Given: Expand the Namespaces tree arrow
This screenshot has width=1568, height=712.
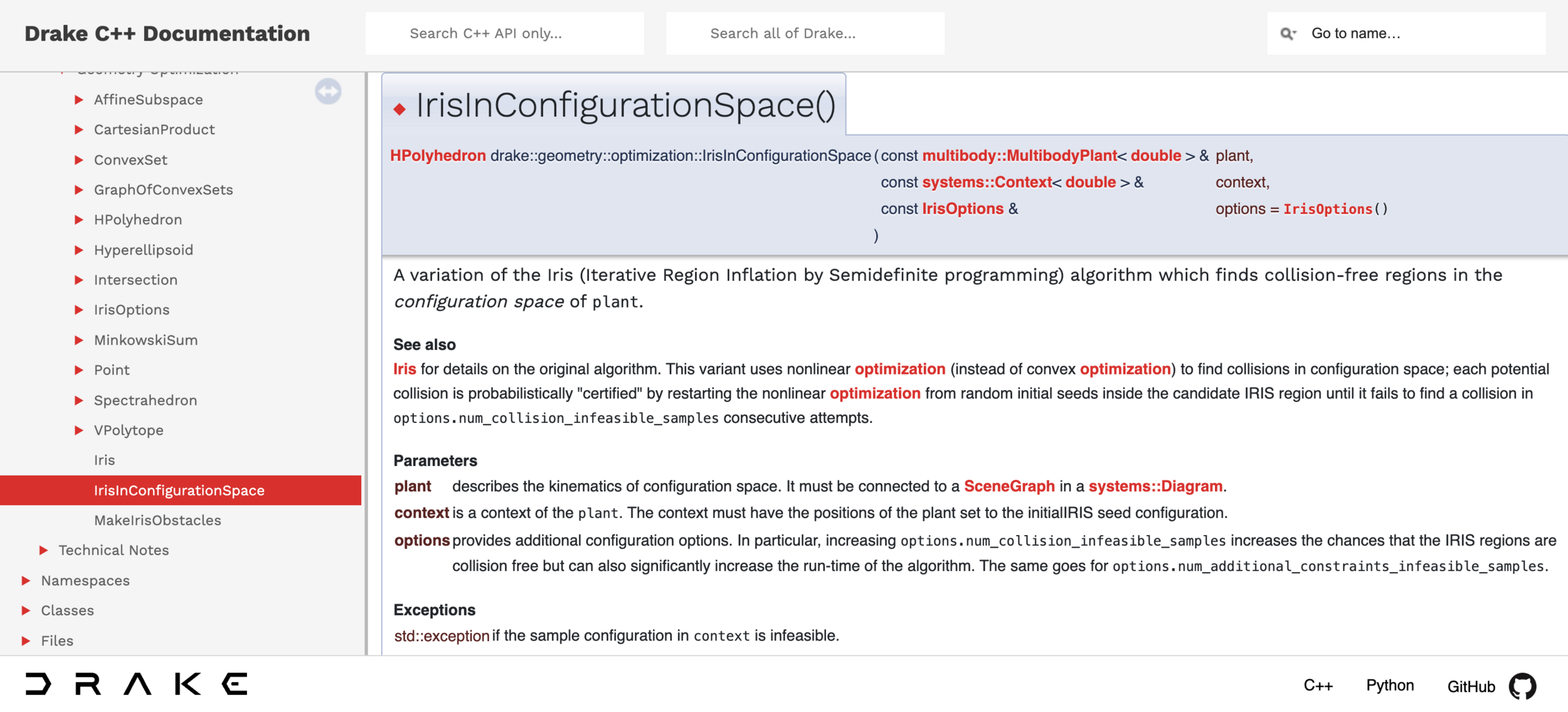Looking at the screenshot, I should pyautogui.click(x=26, y=581).
